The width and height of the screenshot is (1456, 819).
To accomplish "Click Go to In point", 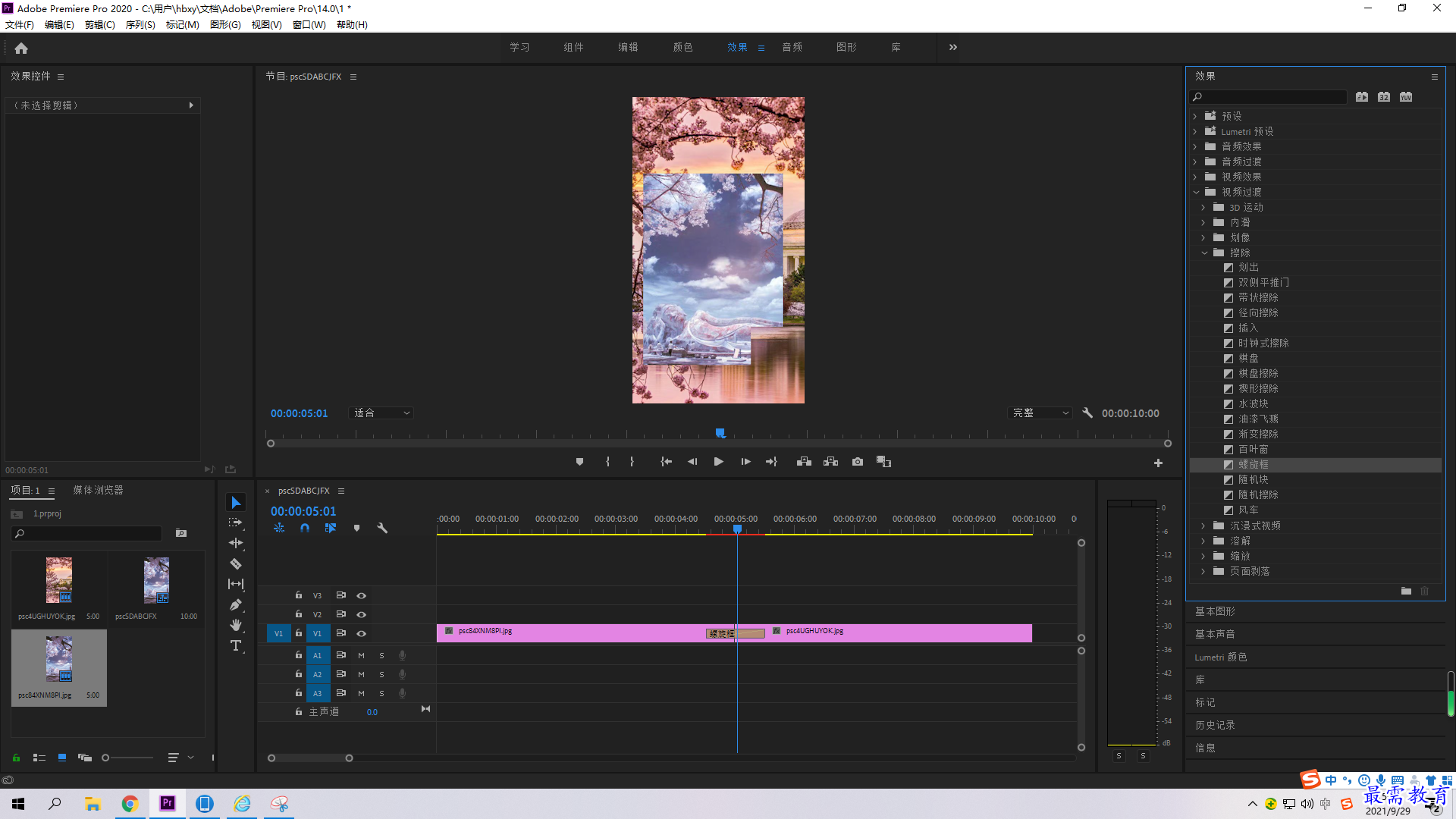I will coord(666,462).
